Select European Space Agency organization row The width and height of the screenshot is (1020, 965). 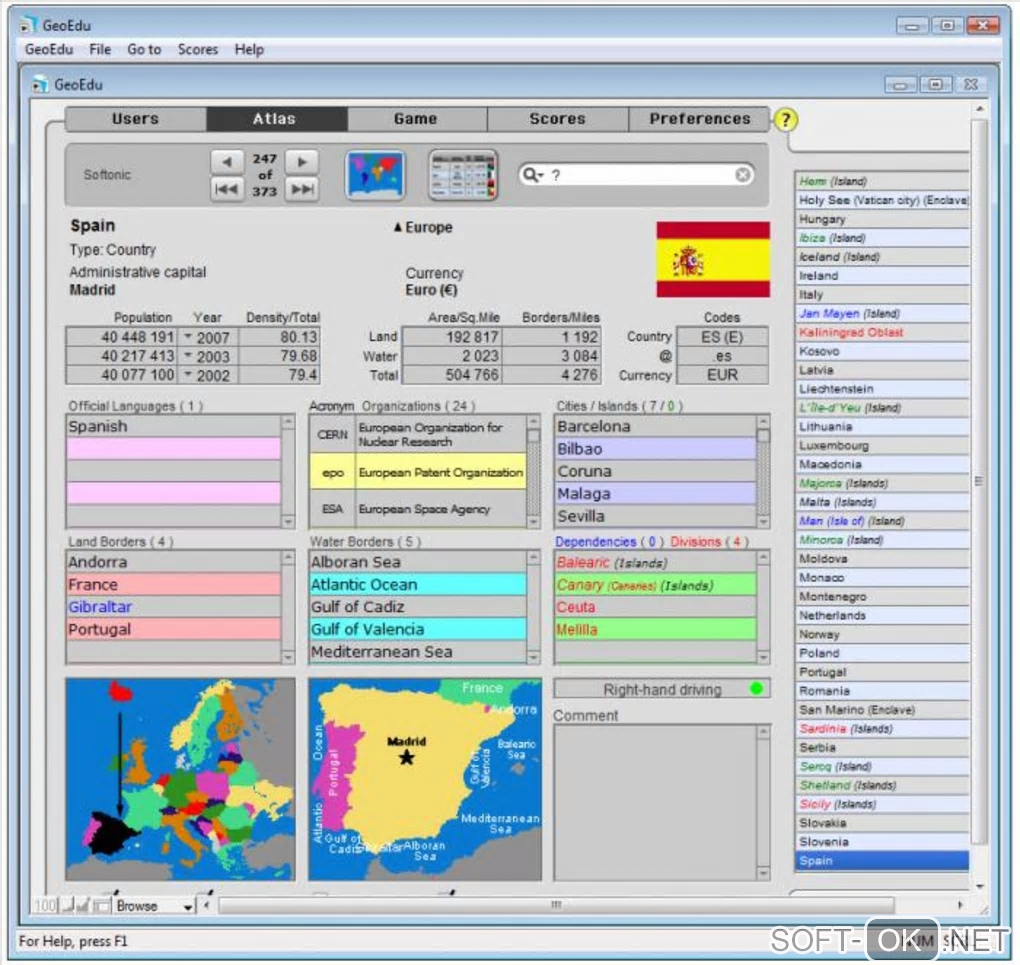coord(418,509)
